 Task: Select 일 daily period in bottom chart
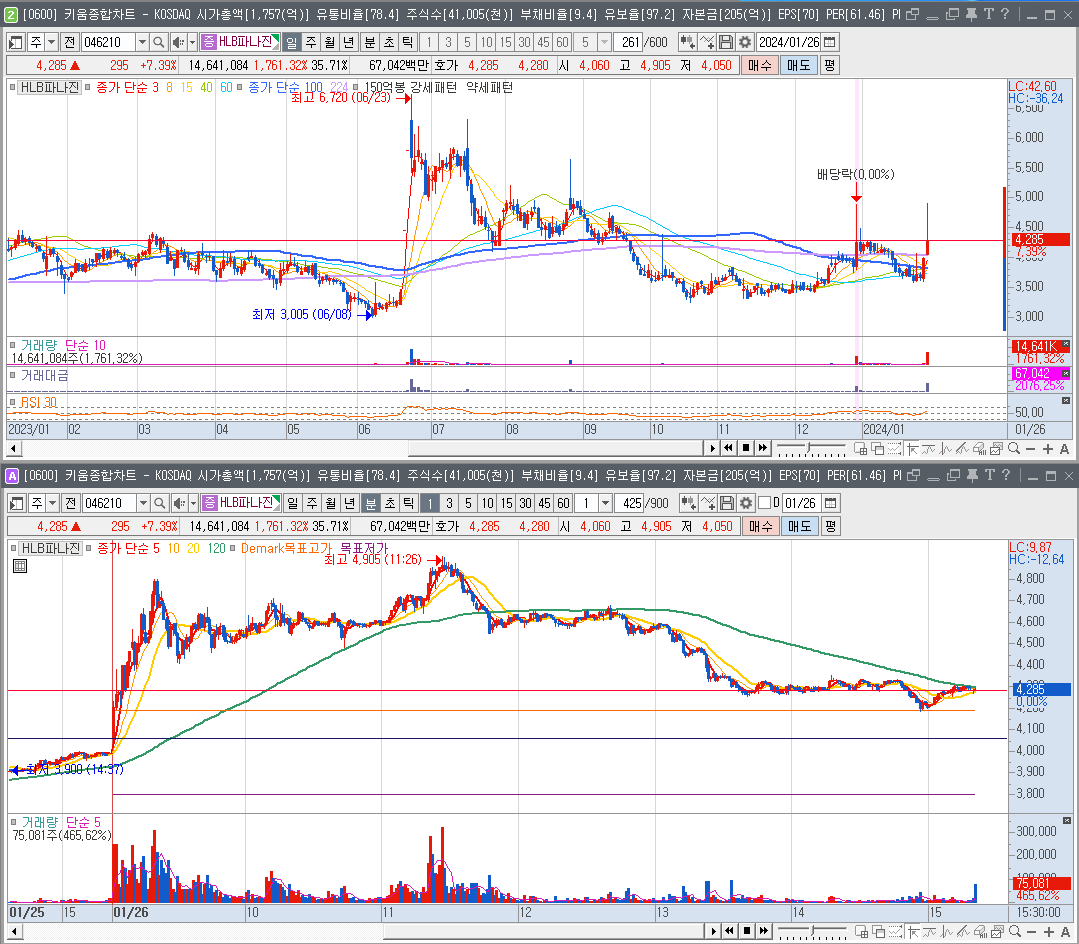292,504
